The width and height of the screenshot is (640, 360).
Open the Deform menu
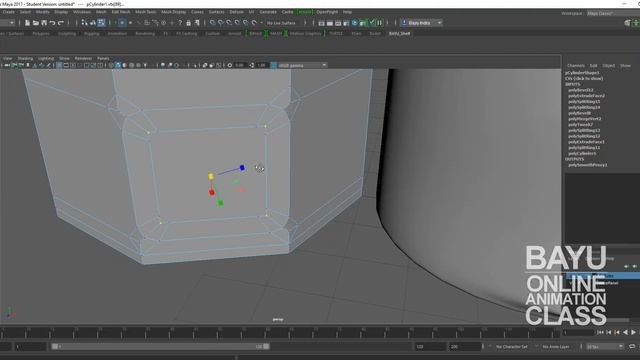(x=236, y=12)
